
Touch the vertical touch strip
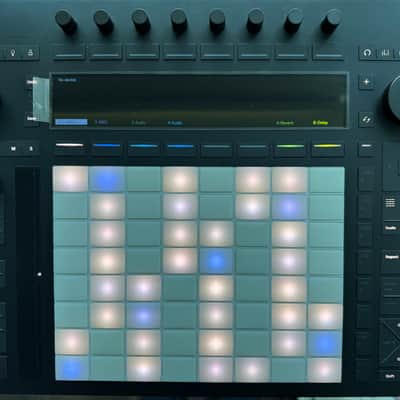26,273
